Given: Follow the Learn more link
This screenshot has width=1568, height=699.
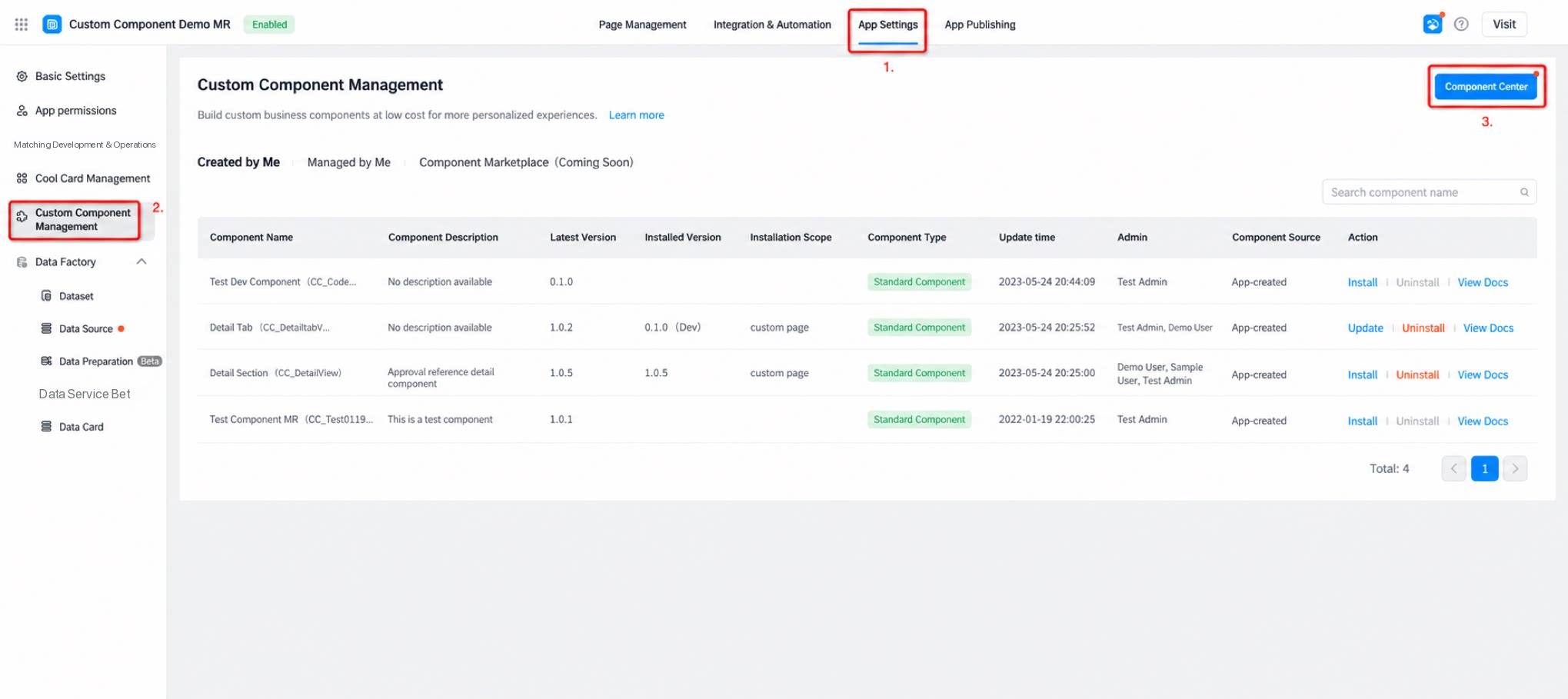Looking at the screenshot, I should 636,115.
